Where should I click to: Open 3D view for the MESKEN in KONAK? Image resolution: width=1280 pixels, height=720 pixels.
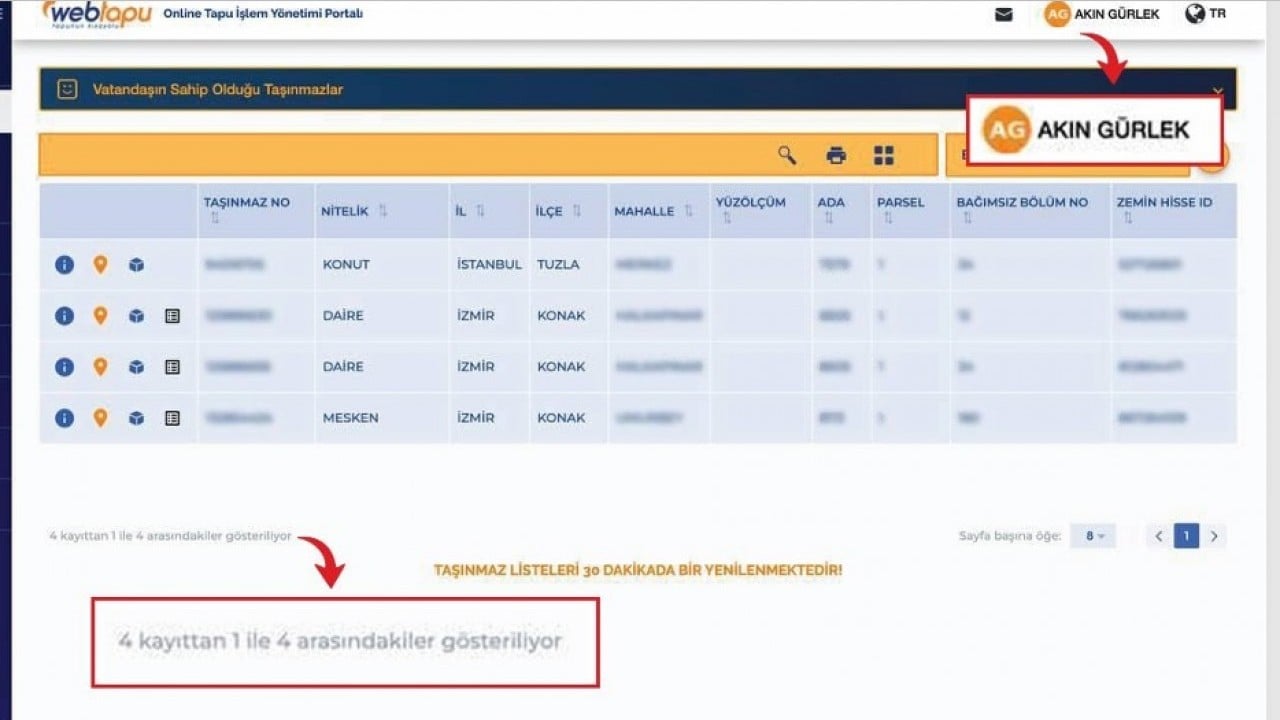(x=137, y=417)
